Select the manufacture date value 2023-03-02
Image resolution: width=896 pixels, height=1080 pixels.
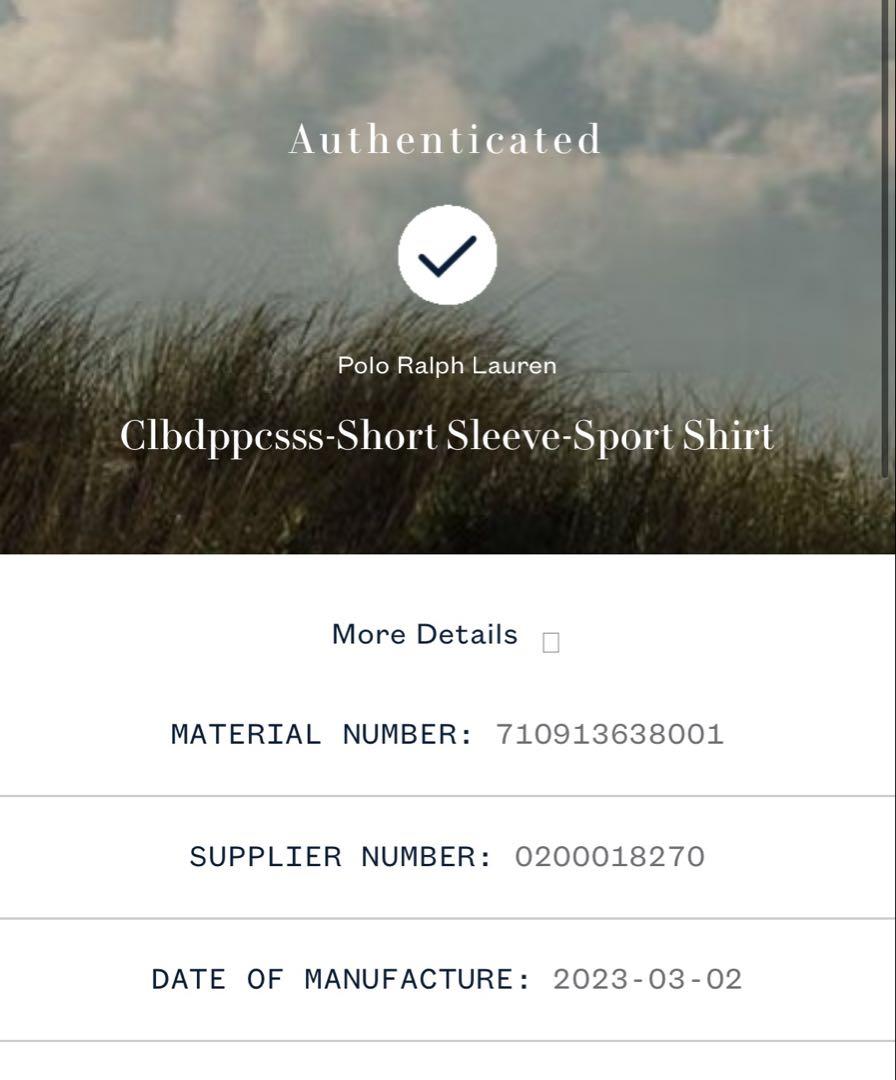(647, 979)
